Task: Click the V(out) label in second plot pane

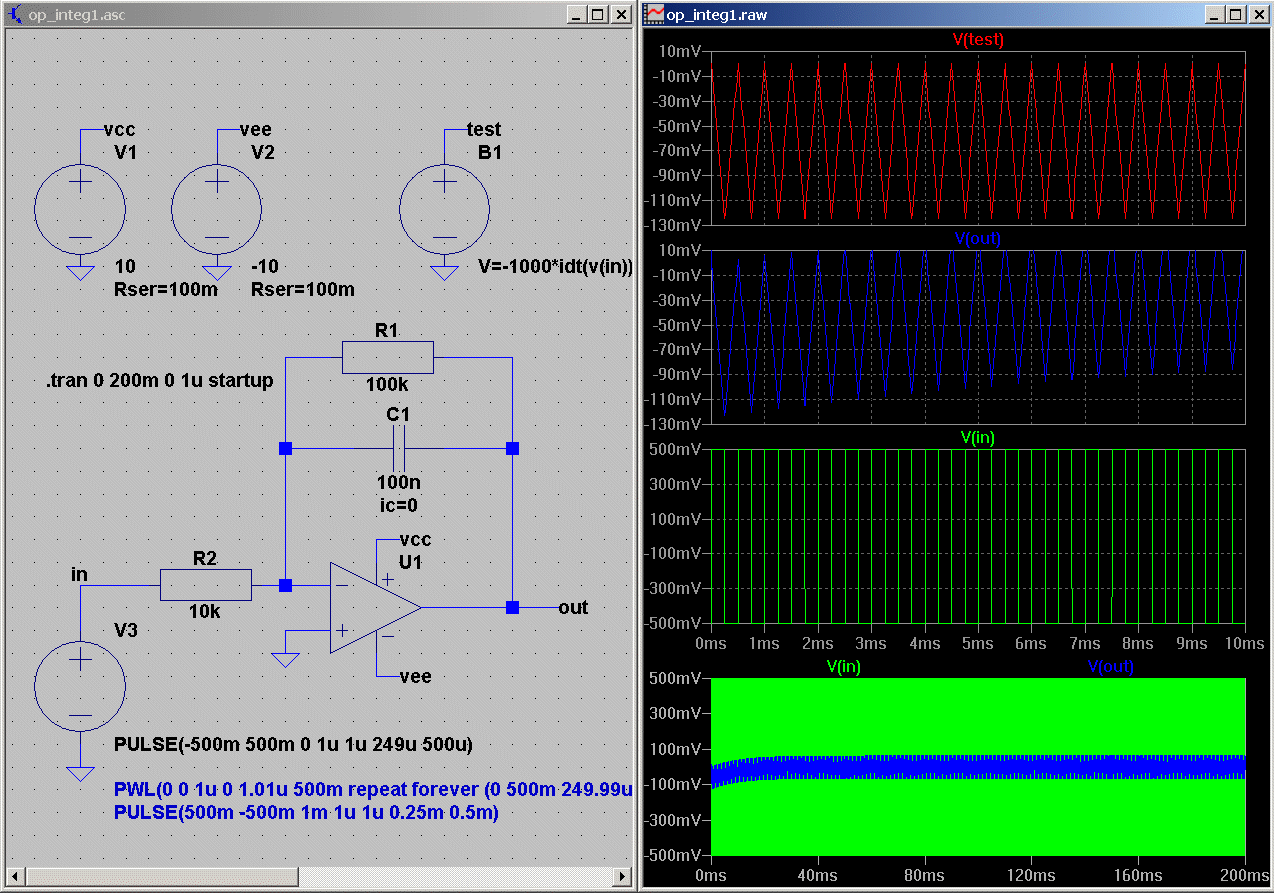Action: tap(978, 238)
